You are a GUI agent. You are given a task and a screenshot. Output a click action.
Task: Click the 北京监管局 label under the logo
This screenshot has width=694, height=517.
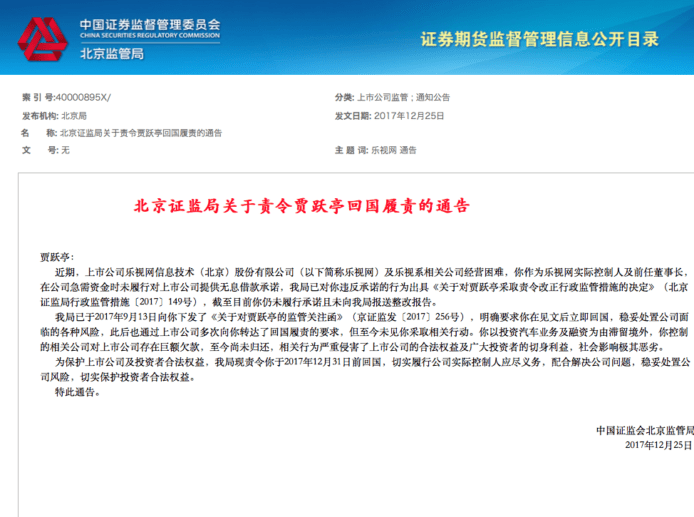pos(112,53)
